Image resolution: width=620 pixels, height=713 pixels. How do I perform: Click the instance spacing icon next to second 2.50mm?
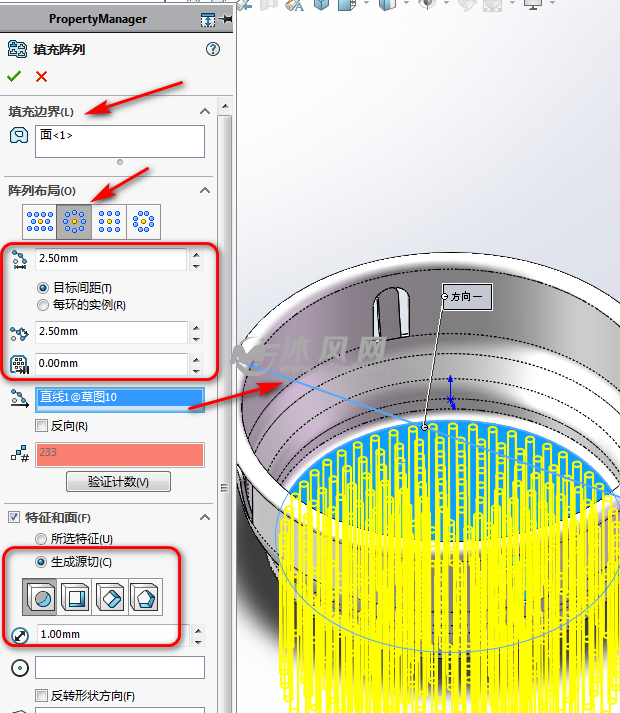tap(19, 333)
